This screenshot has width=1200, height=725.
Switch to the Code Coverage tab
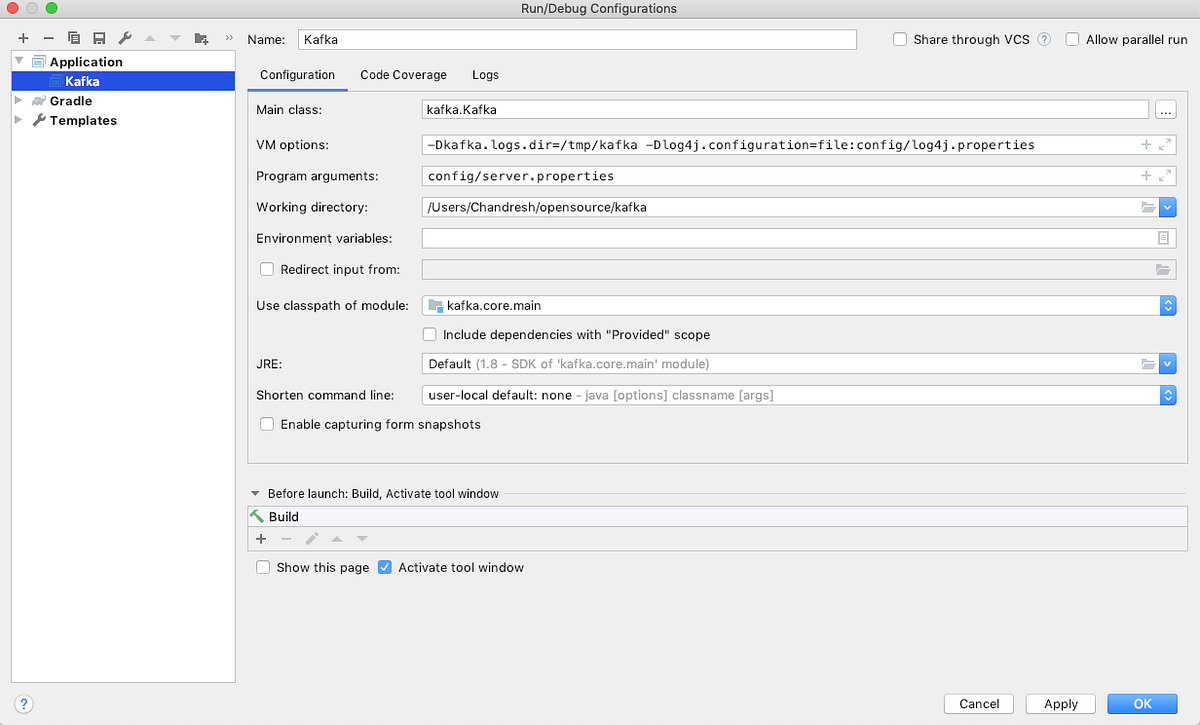tap(403, 75)
